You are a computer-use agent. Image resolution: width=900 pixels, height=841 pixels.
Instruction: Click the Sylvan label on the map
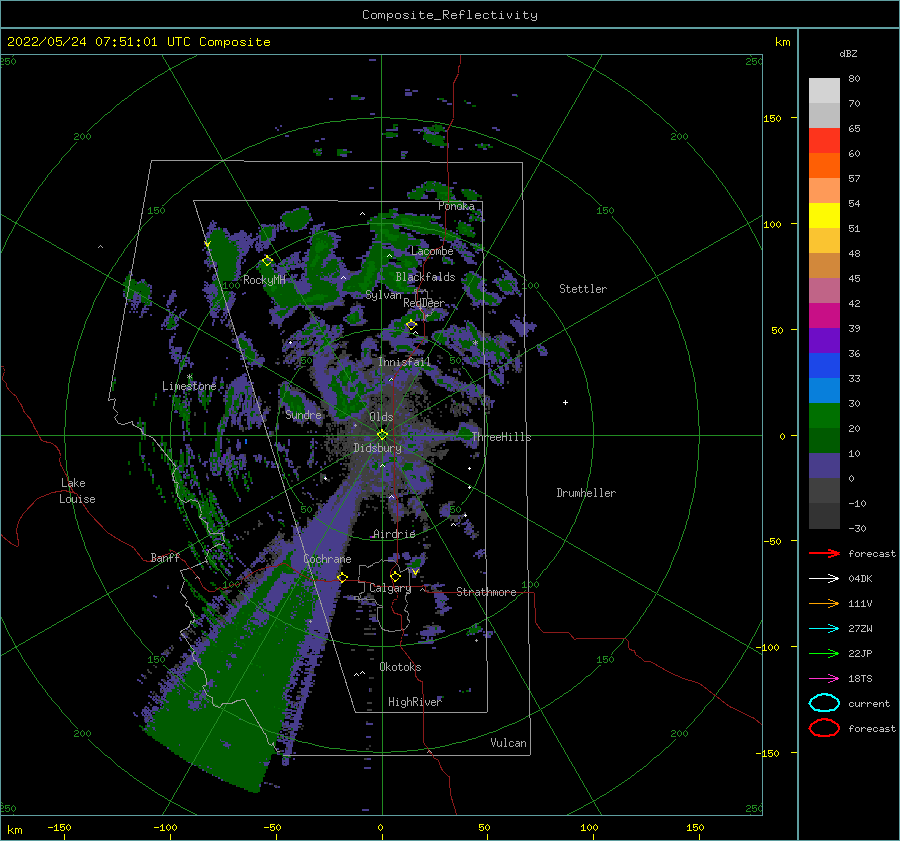pyautogui.click(x=383, y=295)
